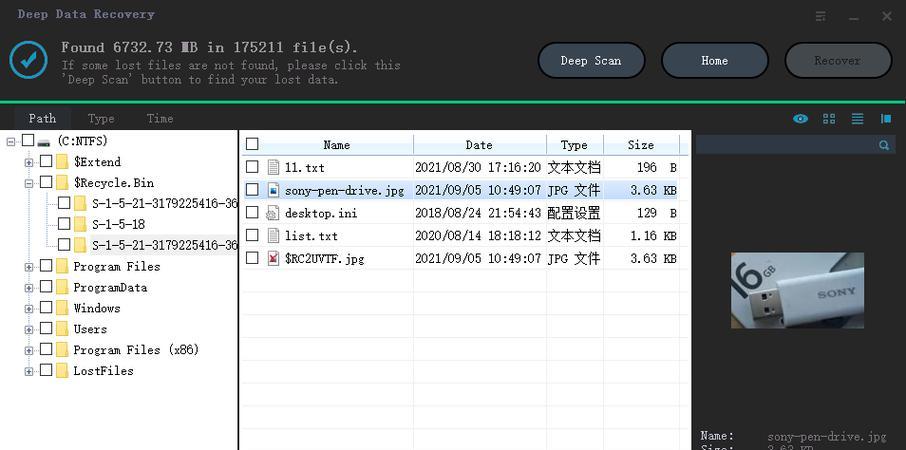Click the Users folder icon

pyautogui.click(x=62, y=329)
